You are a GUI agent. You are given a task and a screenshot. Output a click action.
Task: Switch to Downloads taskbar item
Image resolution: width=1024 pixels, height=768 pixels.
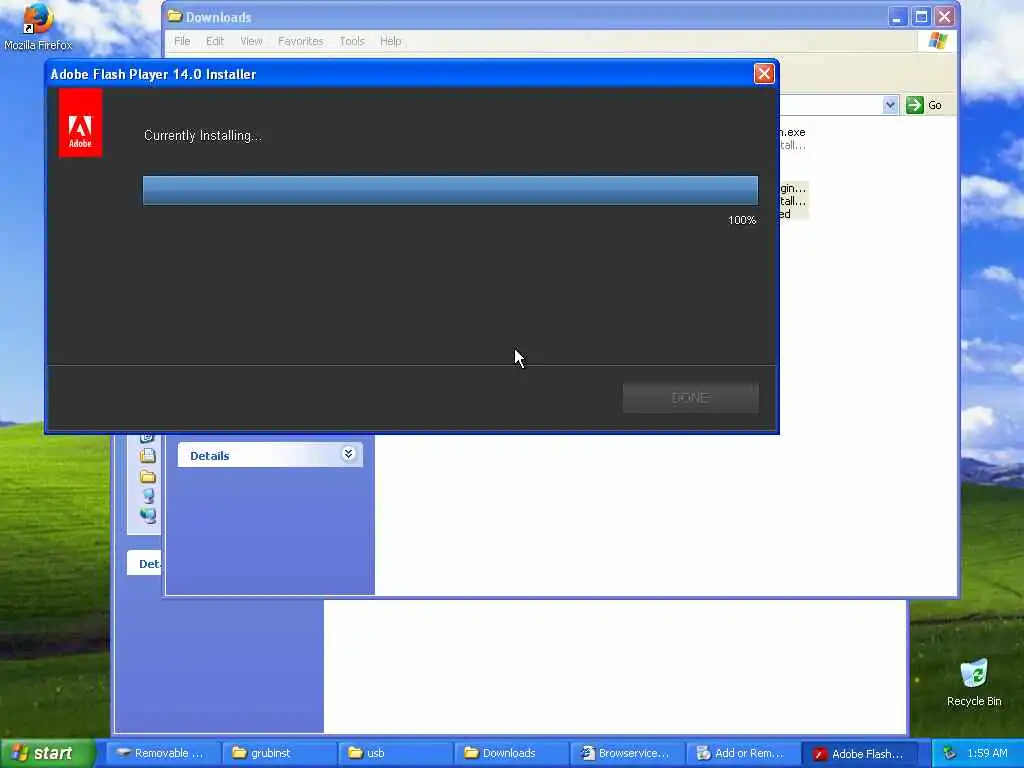click(x=511, y=753)
